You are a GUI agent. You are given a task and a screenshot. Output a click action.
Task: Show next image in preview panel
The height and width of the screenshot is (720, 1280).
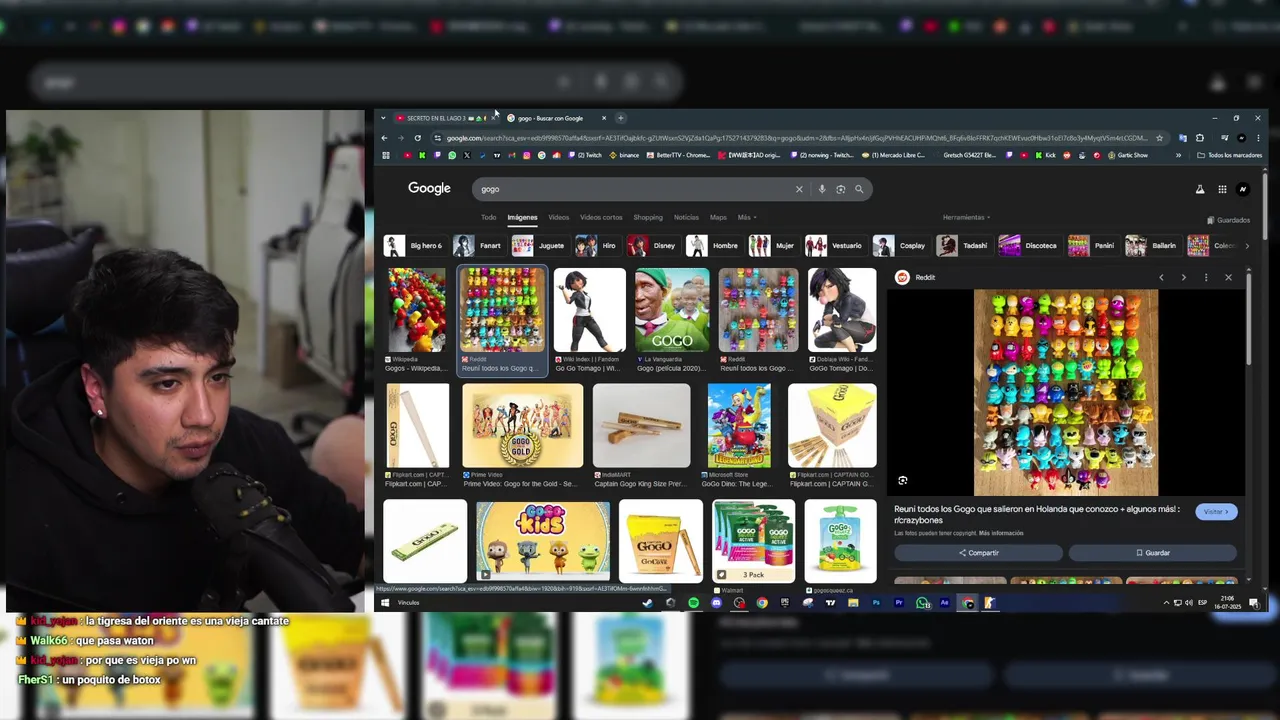click(1183, 277)
